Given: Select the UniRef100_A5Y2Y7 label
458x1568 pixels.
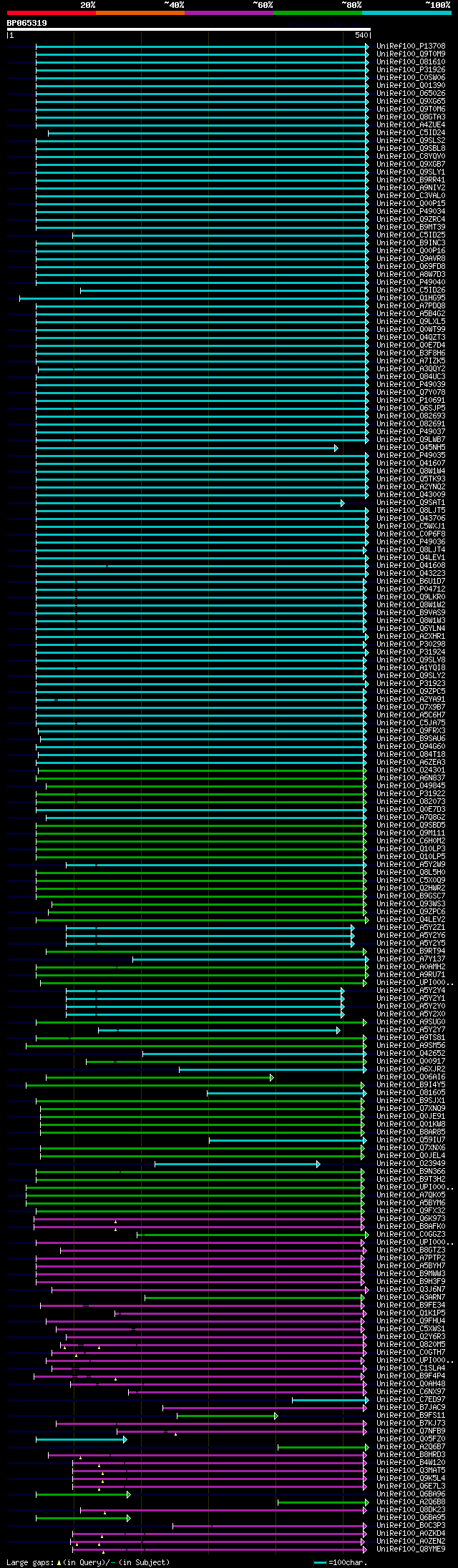Looking at the screenshot, I should coord(411,1030).
